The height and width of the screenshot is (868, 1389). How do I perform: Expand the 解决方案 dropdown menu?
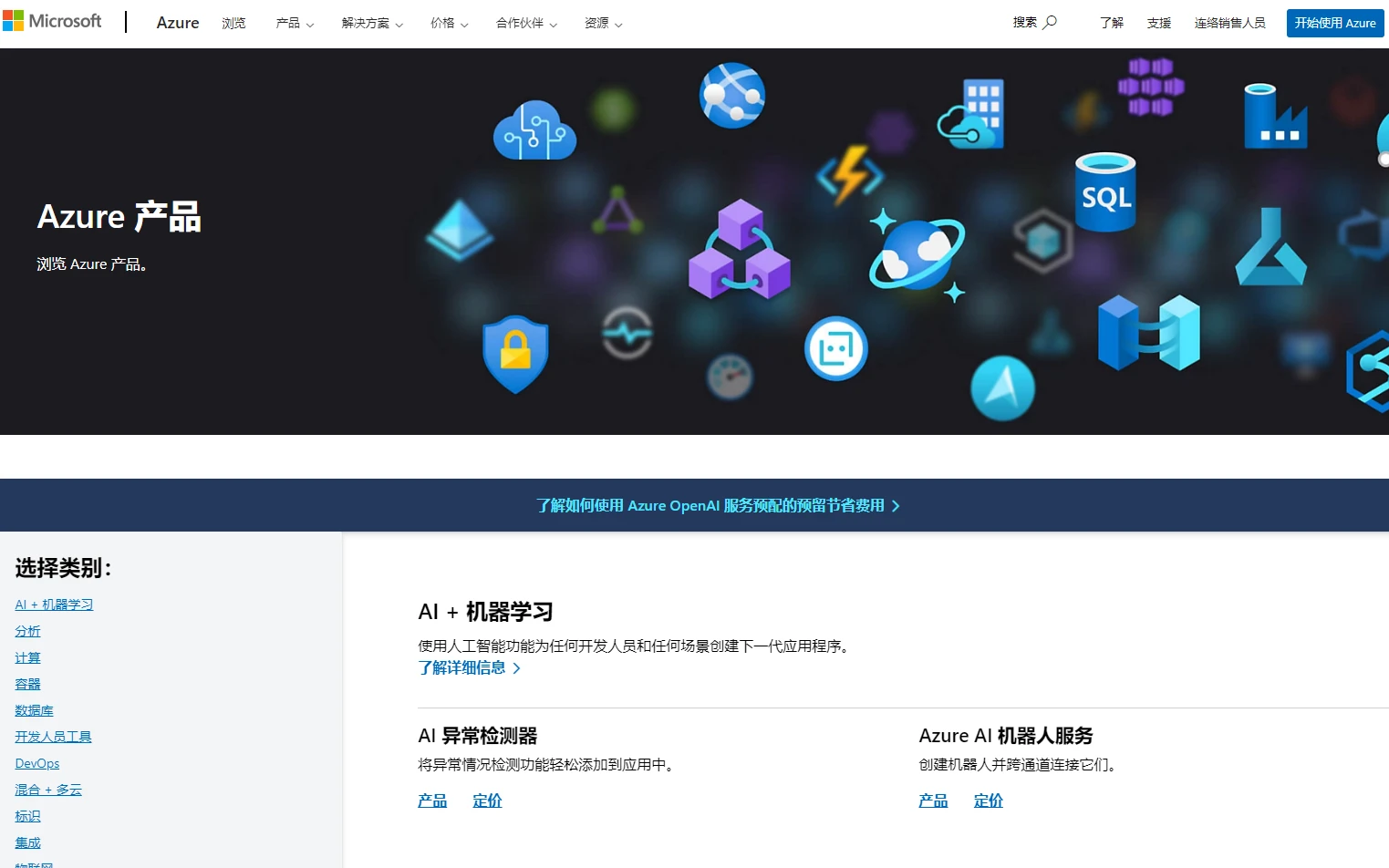click(372, 23)
